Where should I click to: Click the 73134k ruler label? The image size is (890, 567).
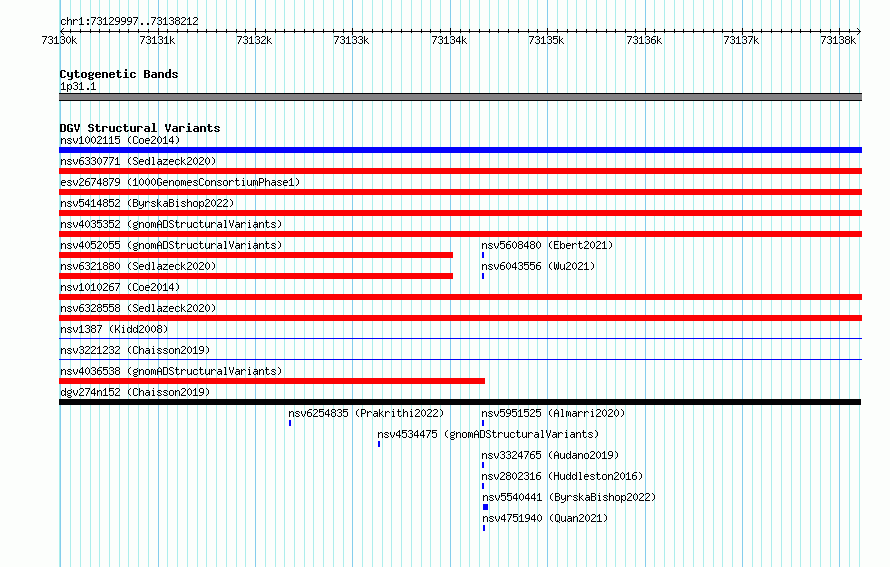[x=450, y=40]
